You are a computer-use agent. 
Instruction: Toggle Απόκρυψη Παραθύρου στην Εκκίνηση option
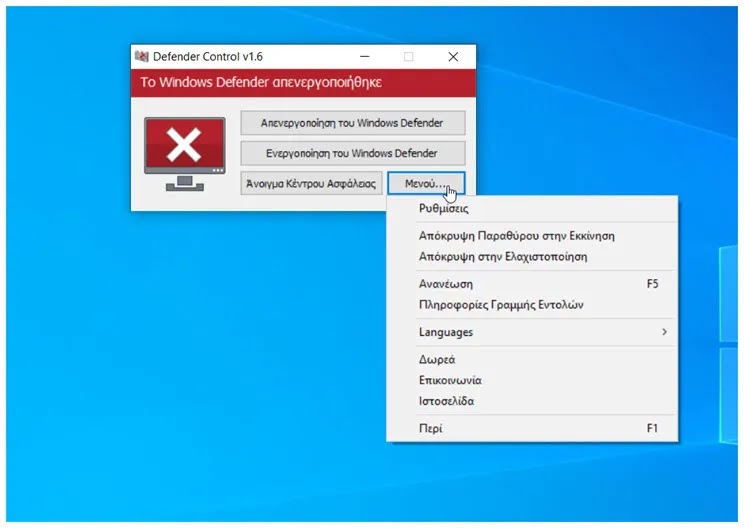pos(532,236)
